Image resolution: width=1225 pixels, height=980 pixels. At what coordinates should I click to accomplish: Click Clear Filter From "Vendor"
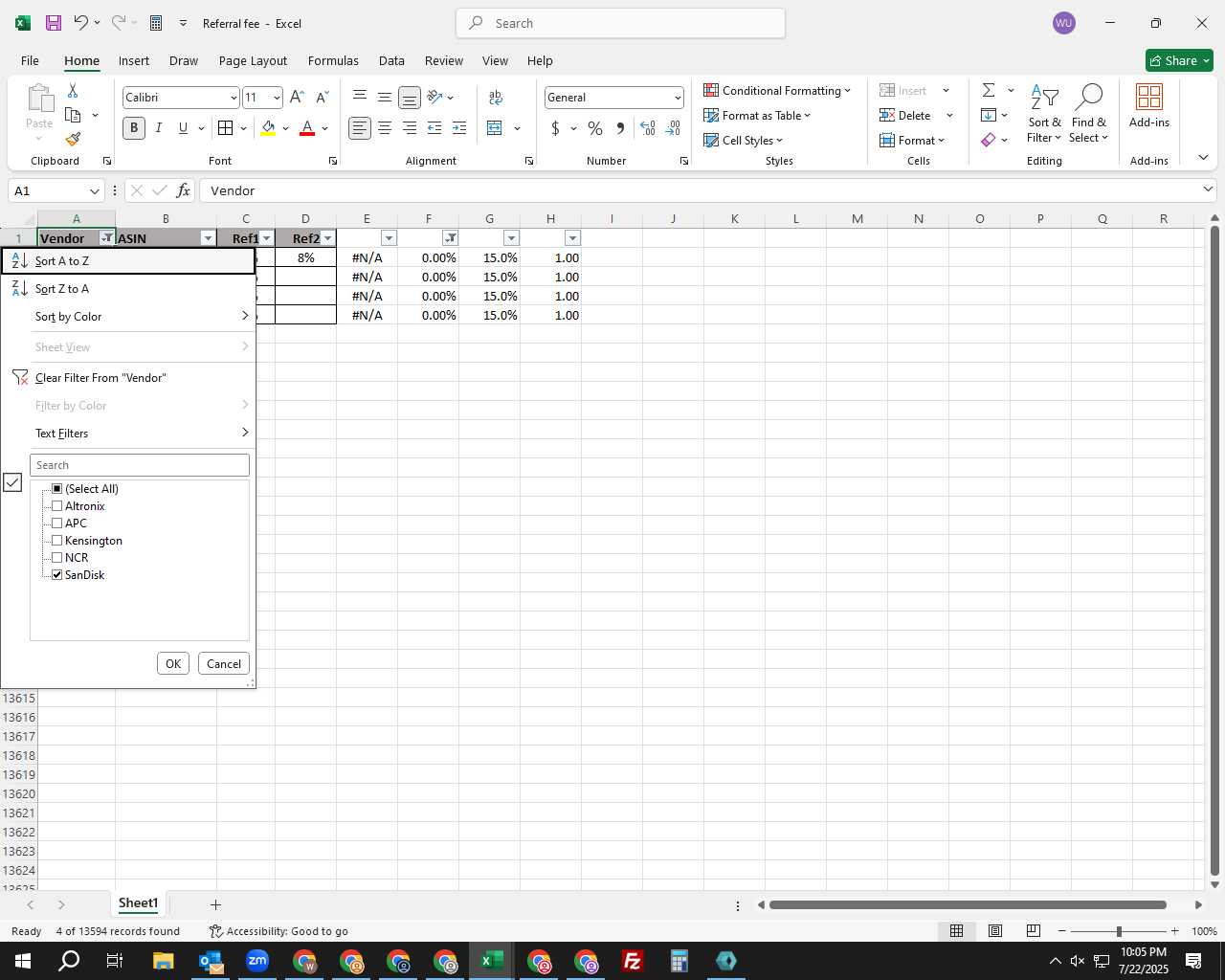[x=128, y=377]
